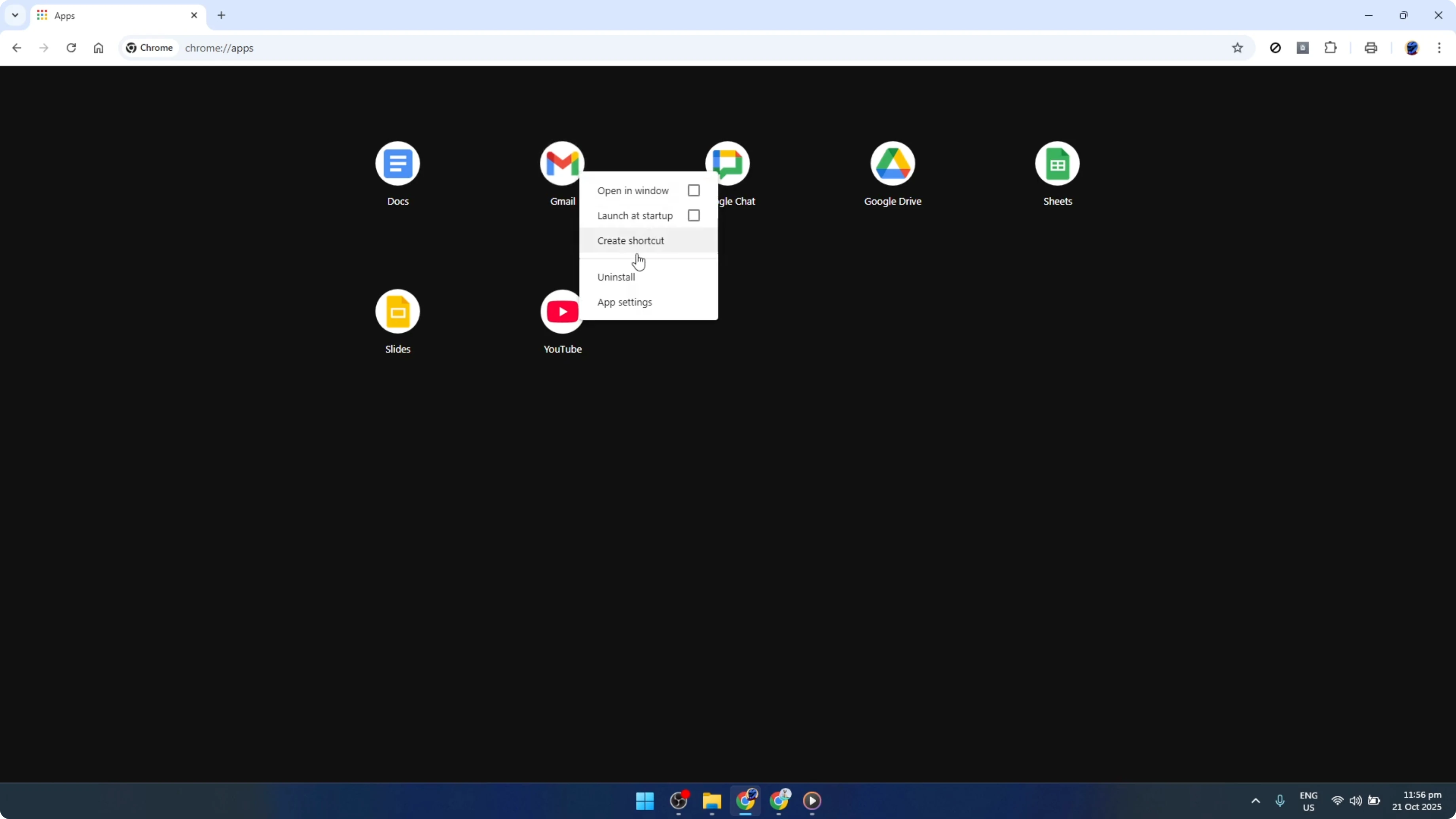This screenshot has width=1456, height=819.
Task: Select Create shortcut from the menu
Action: (631, 240)
